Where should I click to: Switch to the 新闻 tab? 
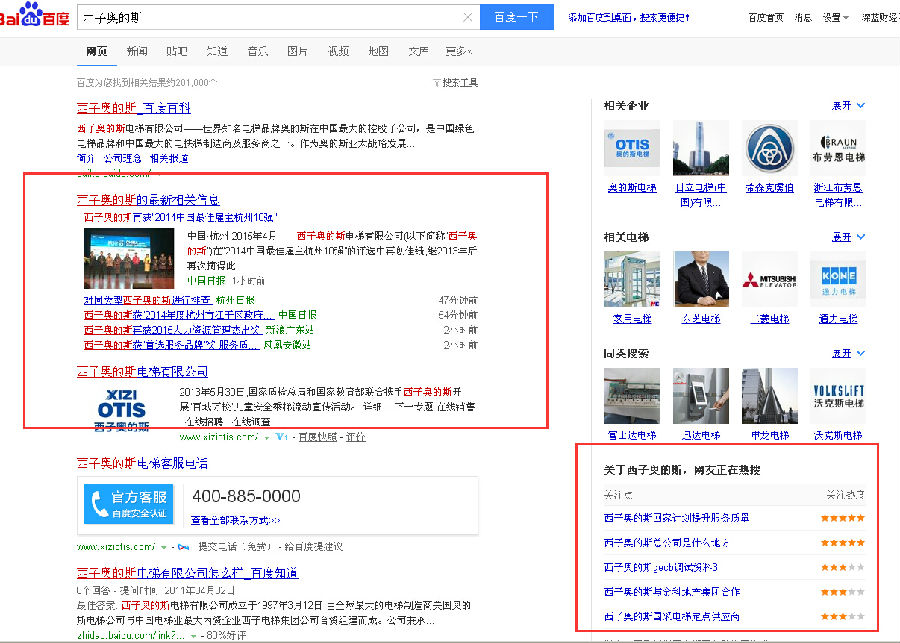[x=137, y=51]
